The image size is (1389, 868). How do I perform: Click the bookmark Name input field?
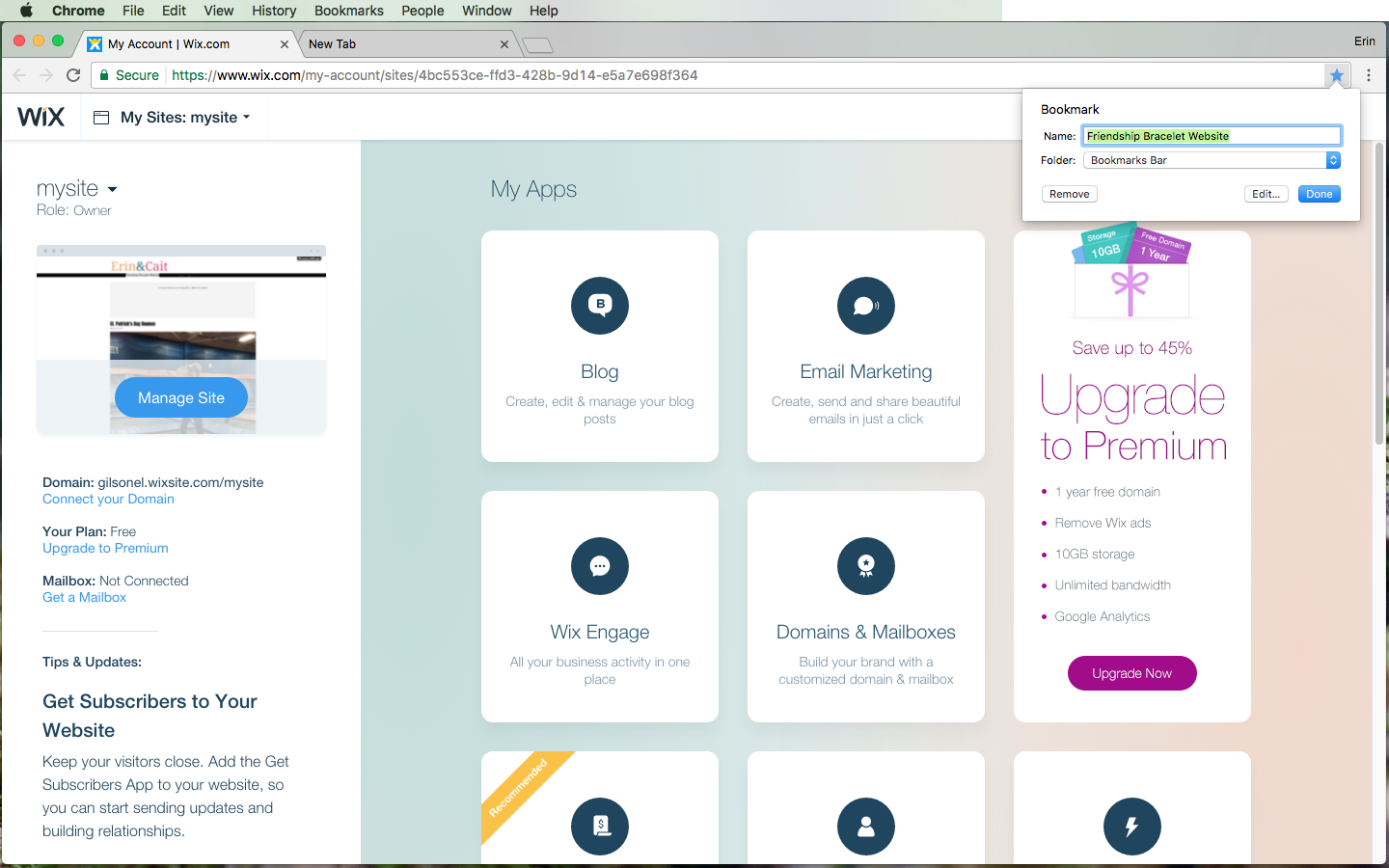pos(1212,136)
